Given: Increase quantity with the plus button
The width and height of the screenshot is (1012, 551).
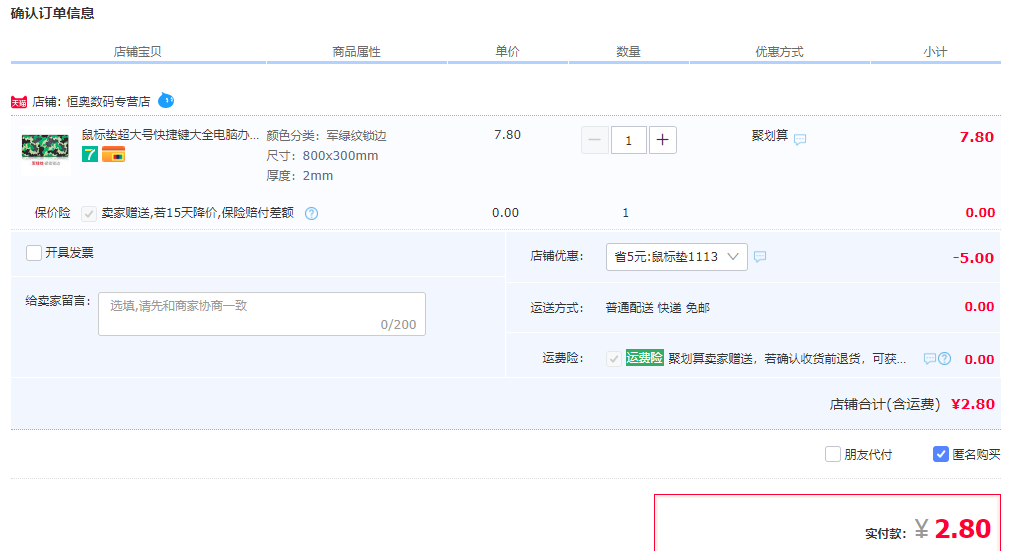Looking at the screenshot, I should 662,140.
